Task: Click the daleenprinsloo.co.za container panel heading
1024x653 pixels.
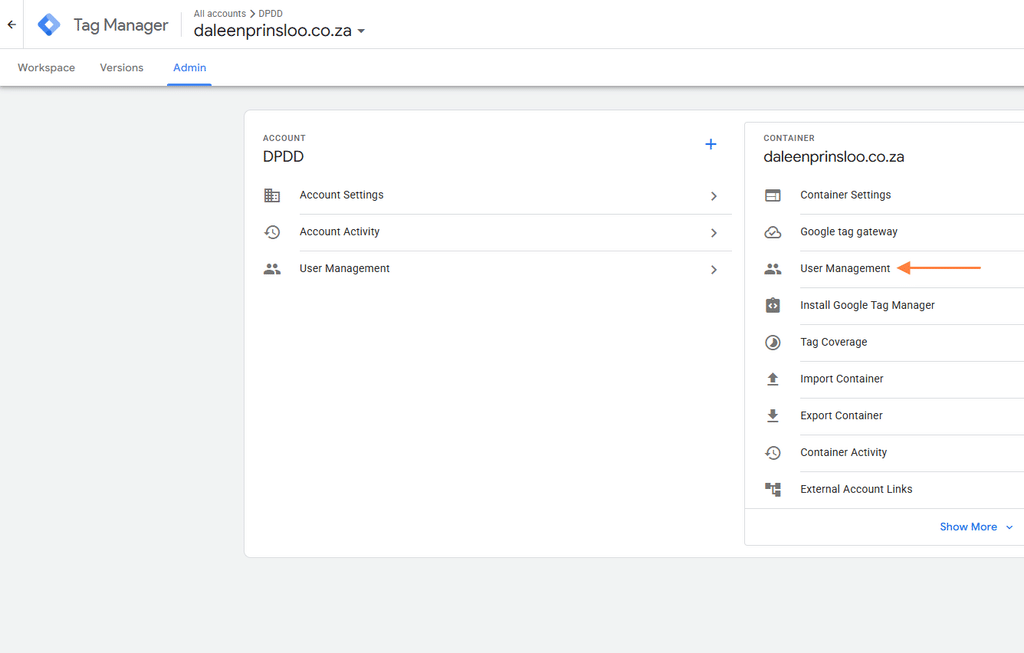Action: pyautogui.click(x=834, y=157)
